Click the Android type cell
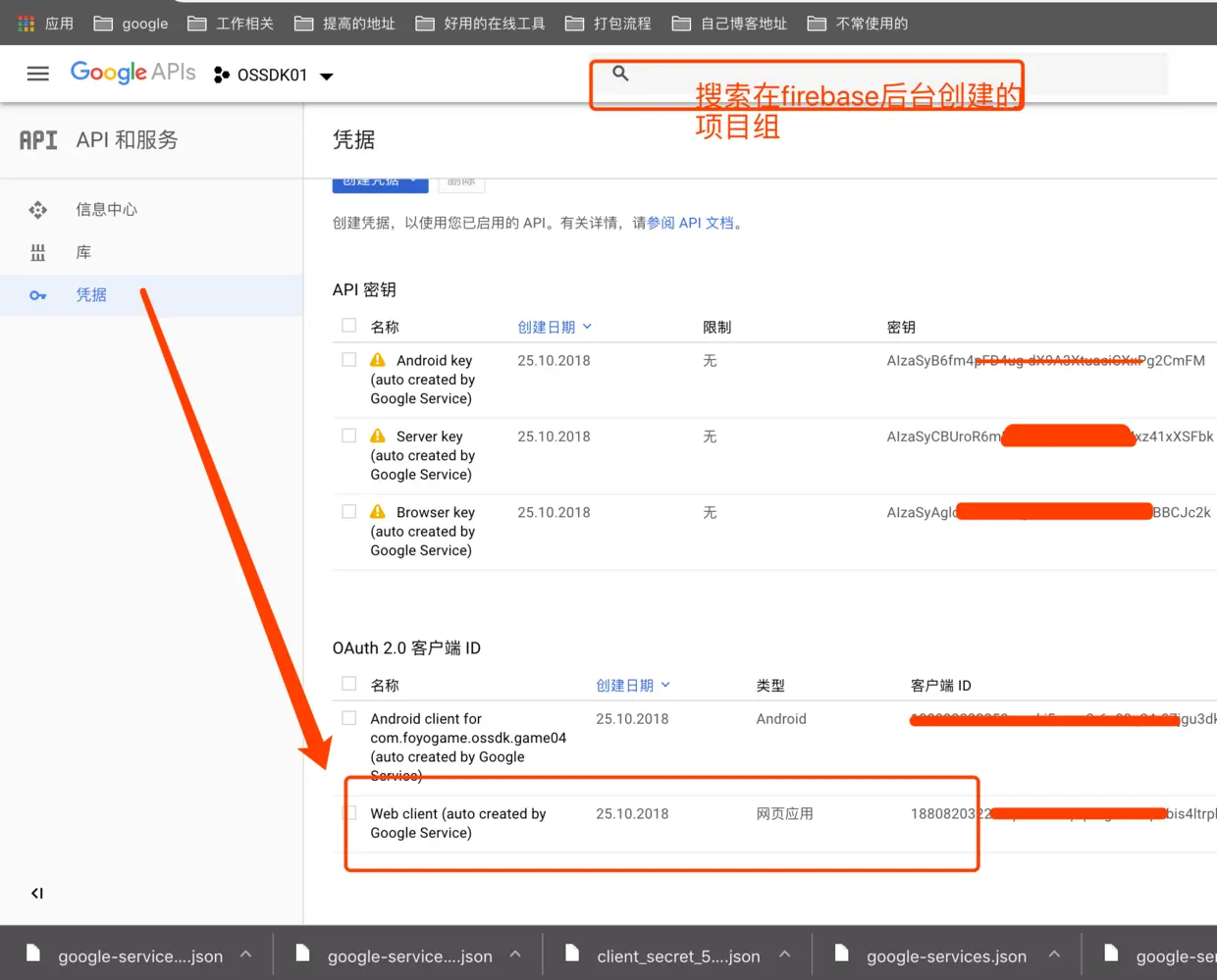1217x980 pixels. [x=781, y=719]
